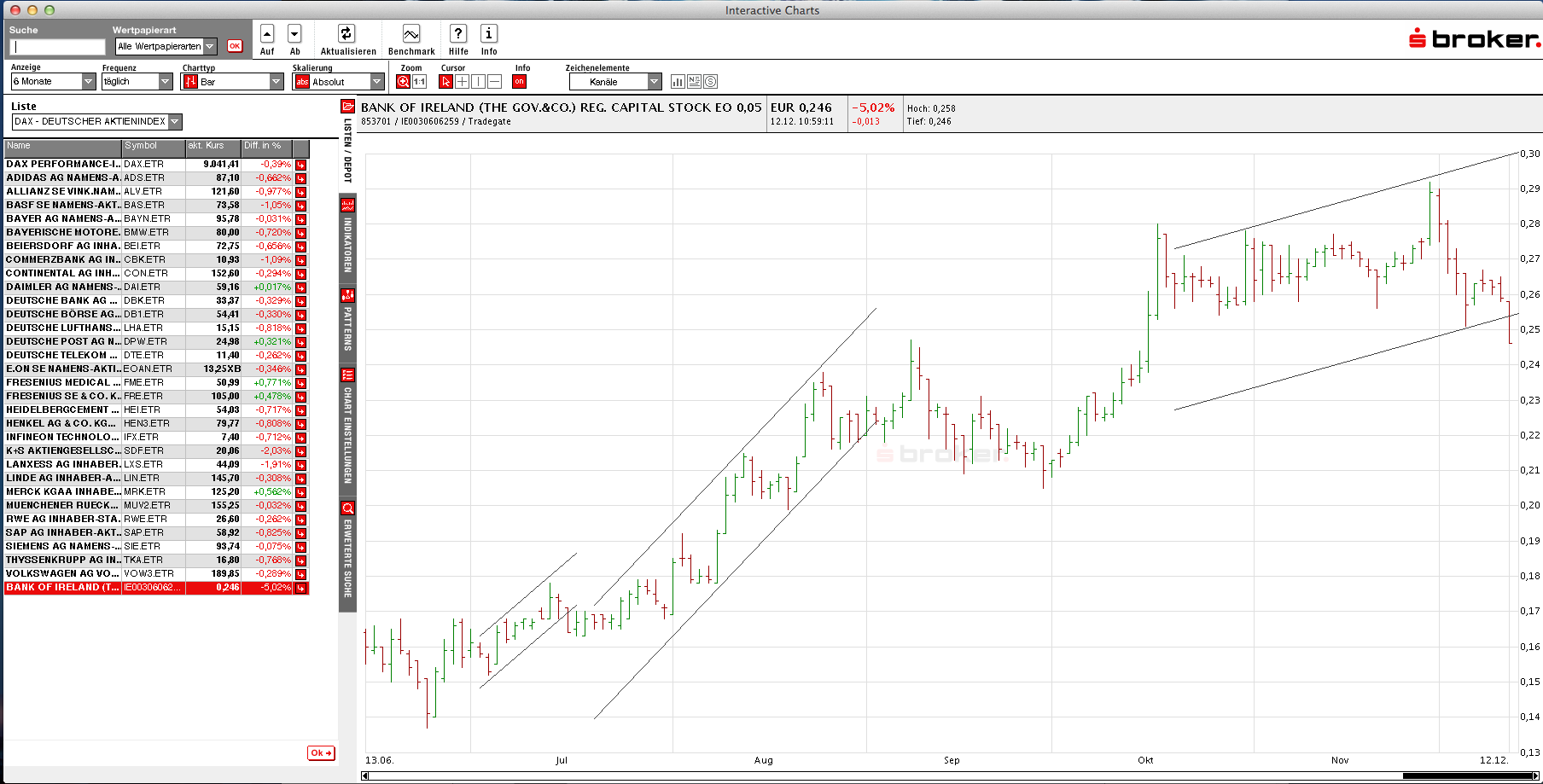Open the Wertpapierart dropdown
The height and width of the screenshot is (784, 1543).
click(166, 47)
